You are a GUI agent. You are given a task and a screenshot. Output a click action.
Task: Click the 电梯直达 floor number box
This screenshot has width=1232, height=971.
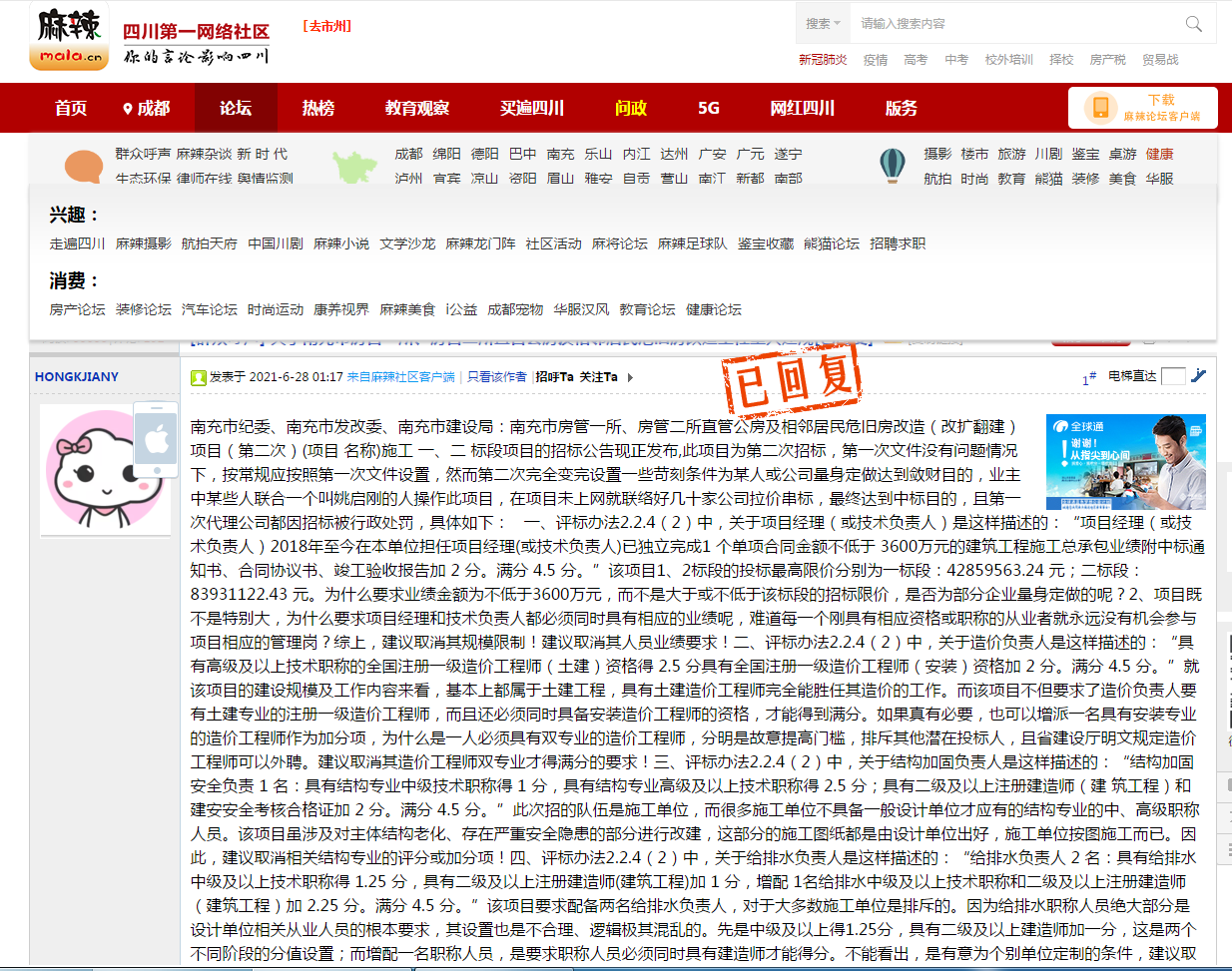coord(1173,376)
